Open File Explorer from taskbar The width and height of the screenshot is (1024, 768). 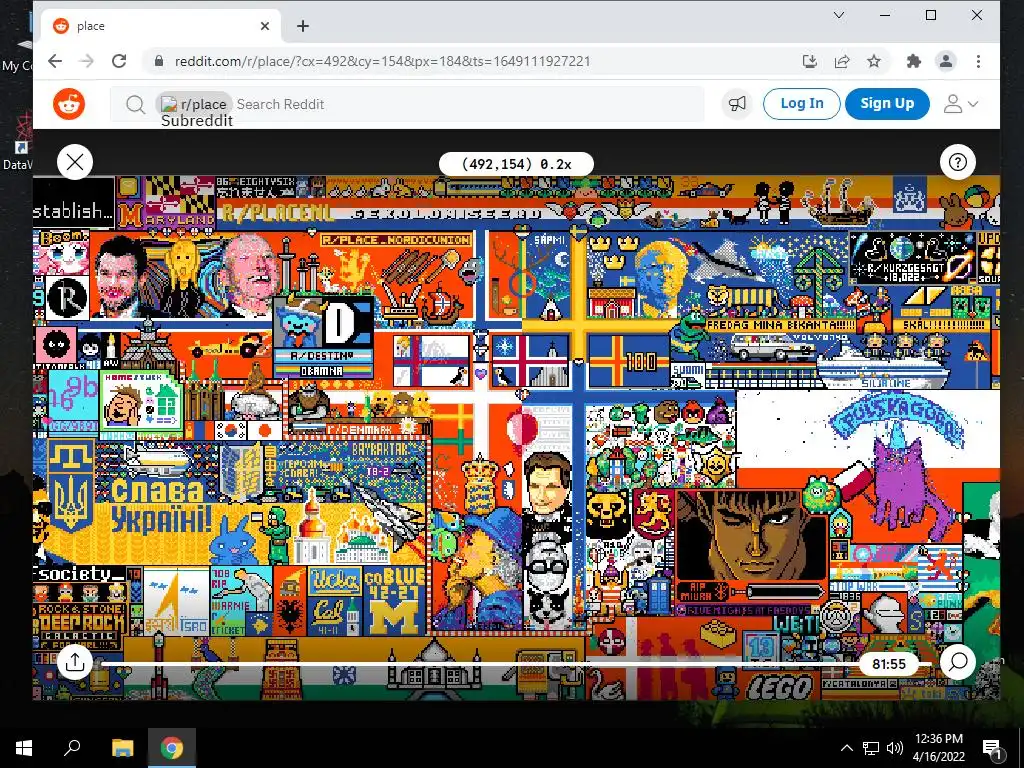[122, 748]
